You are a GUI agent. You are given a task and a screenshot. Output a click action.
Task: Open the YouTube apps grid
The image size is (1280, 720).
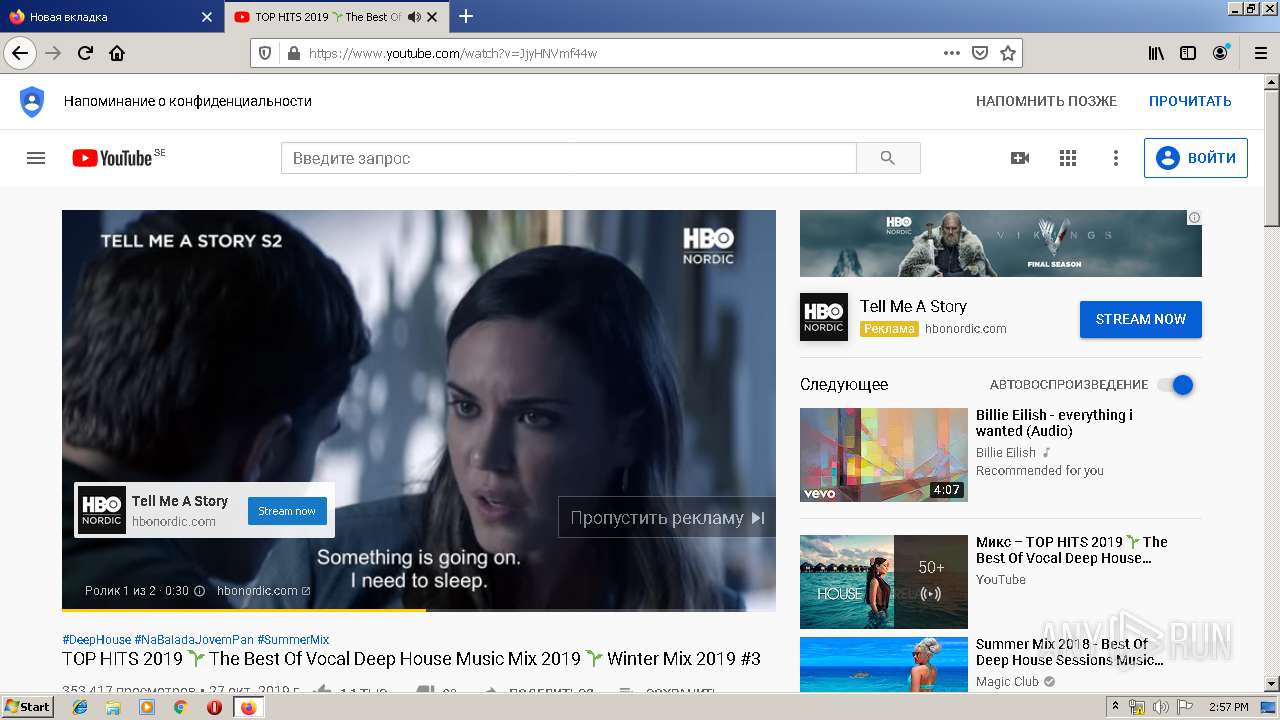[1068, 158]
